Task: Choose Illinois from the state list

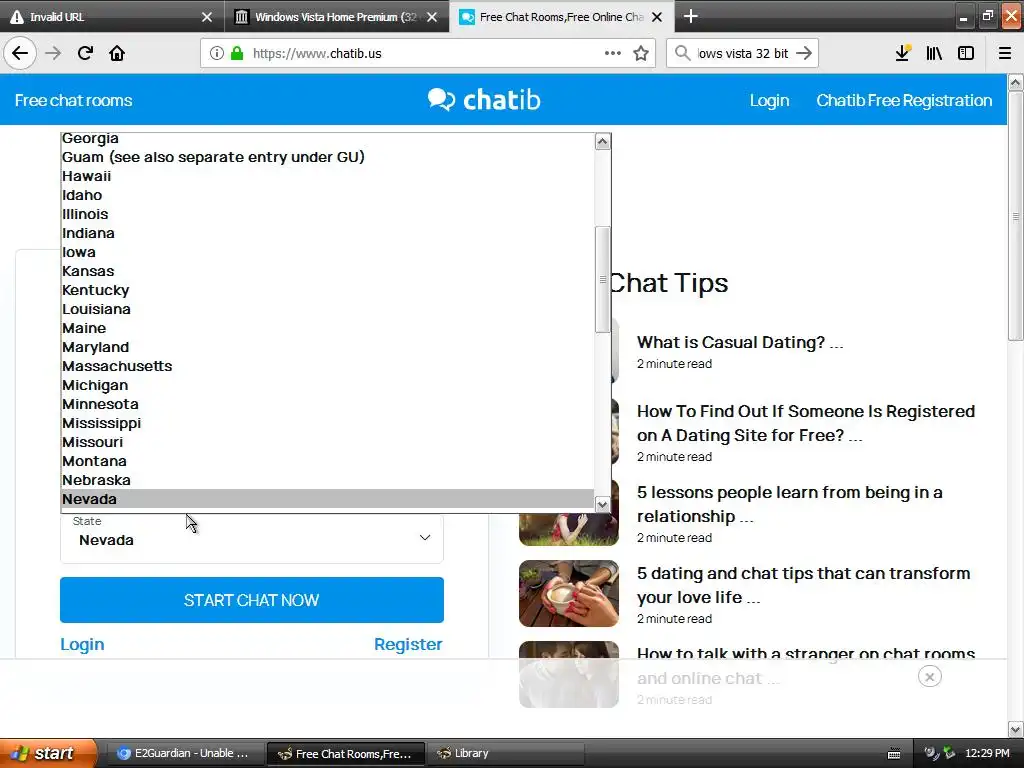Action: tap(327, 214)
